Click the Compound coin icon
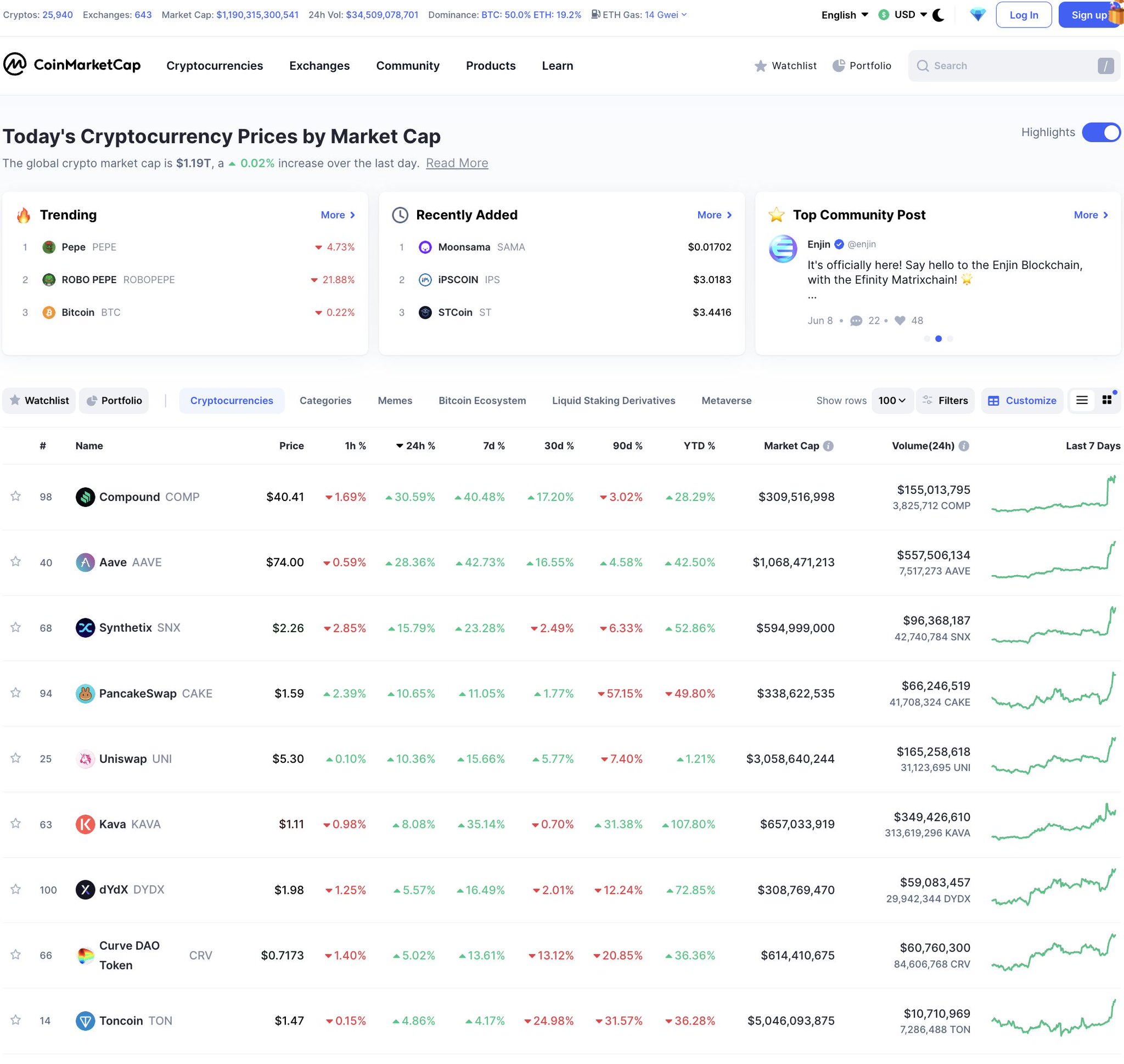 [85, 497]
